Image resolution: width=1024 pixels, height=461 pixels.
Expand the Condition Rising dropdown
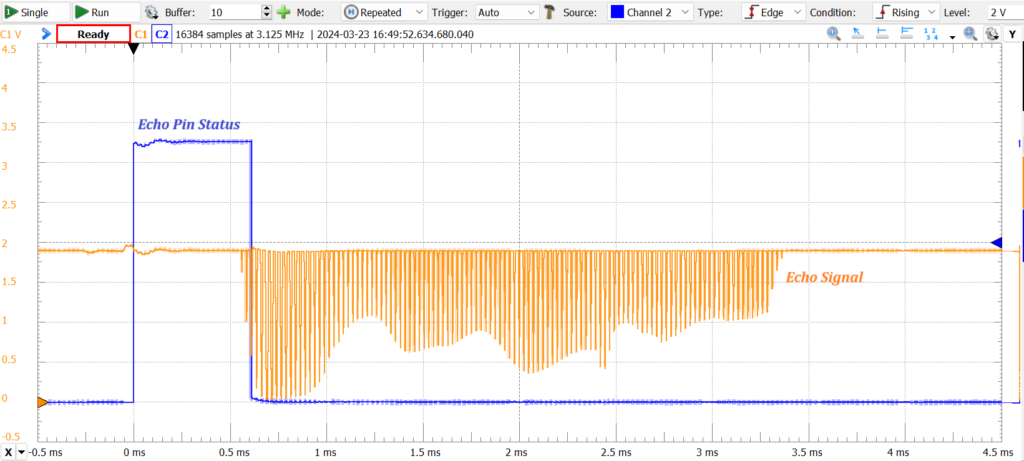[x=906, y=13]
